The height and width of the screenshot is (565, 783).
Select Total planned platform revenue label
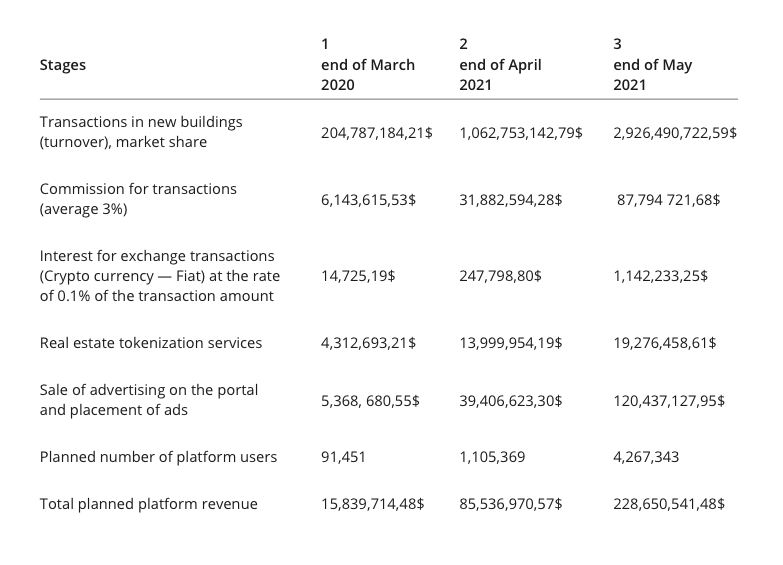point(148,504)
